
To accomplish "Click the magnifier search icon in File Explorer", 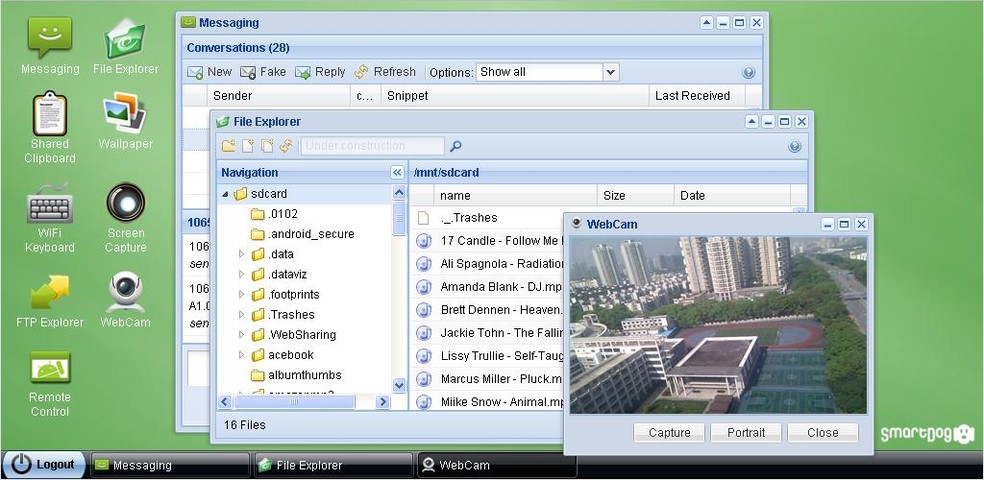I will (456, 146).
